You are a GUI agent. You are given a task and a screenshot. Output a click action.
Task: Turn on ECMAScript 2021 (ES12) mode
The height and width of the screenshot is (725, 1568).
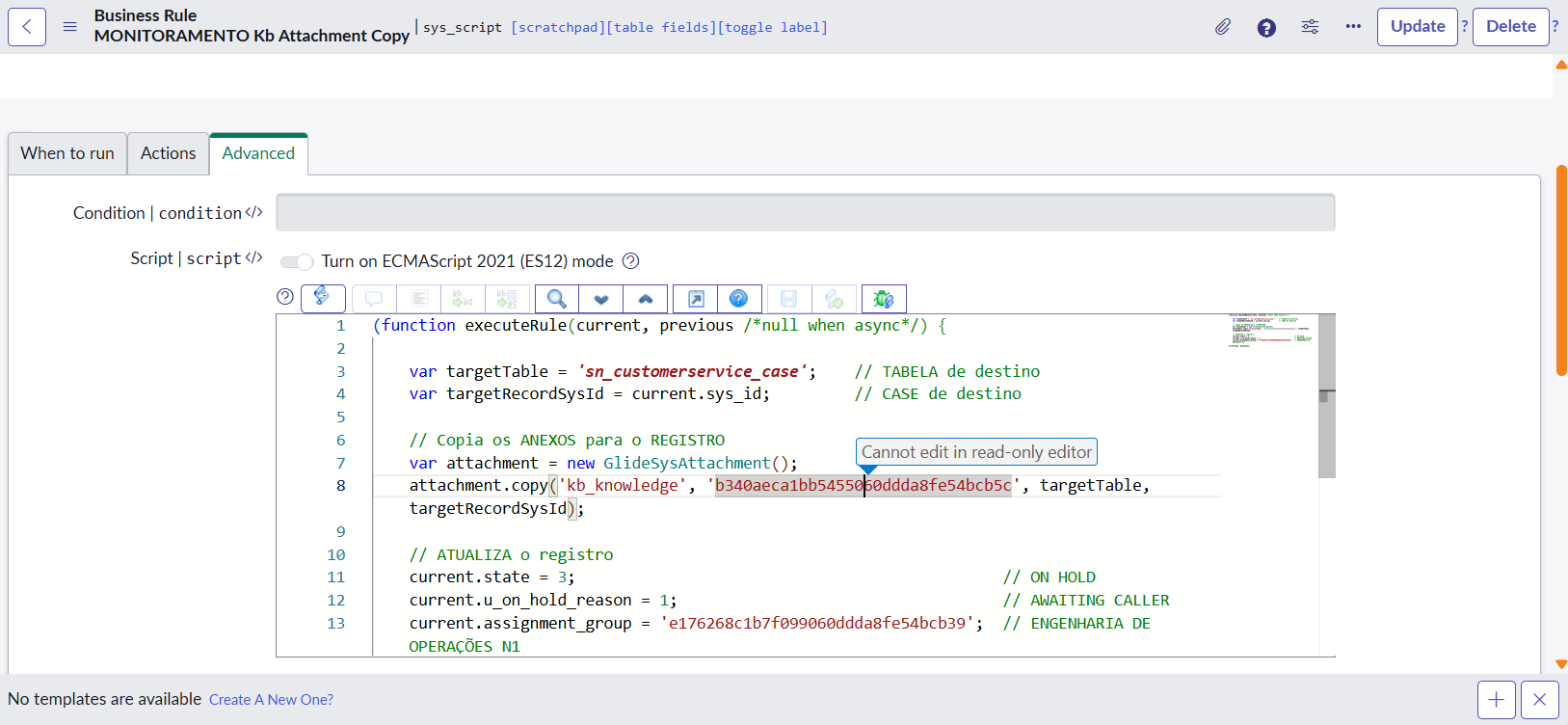pos(297,262)
